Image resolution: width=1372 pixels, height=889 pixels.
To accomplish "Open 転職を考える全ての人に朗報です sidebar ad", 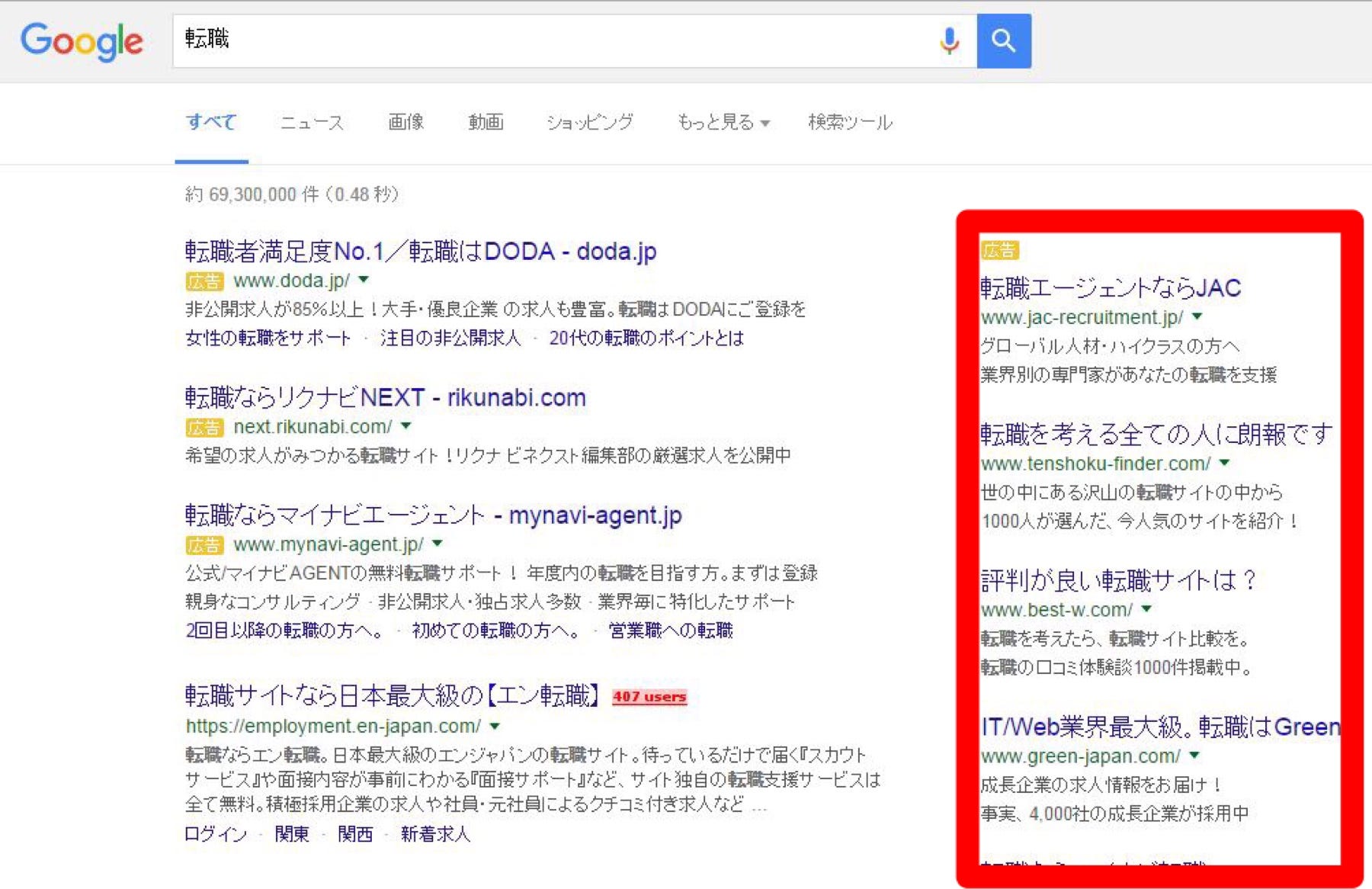I will [1156, 434].
